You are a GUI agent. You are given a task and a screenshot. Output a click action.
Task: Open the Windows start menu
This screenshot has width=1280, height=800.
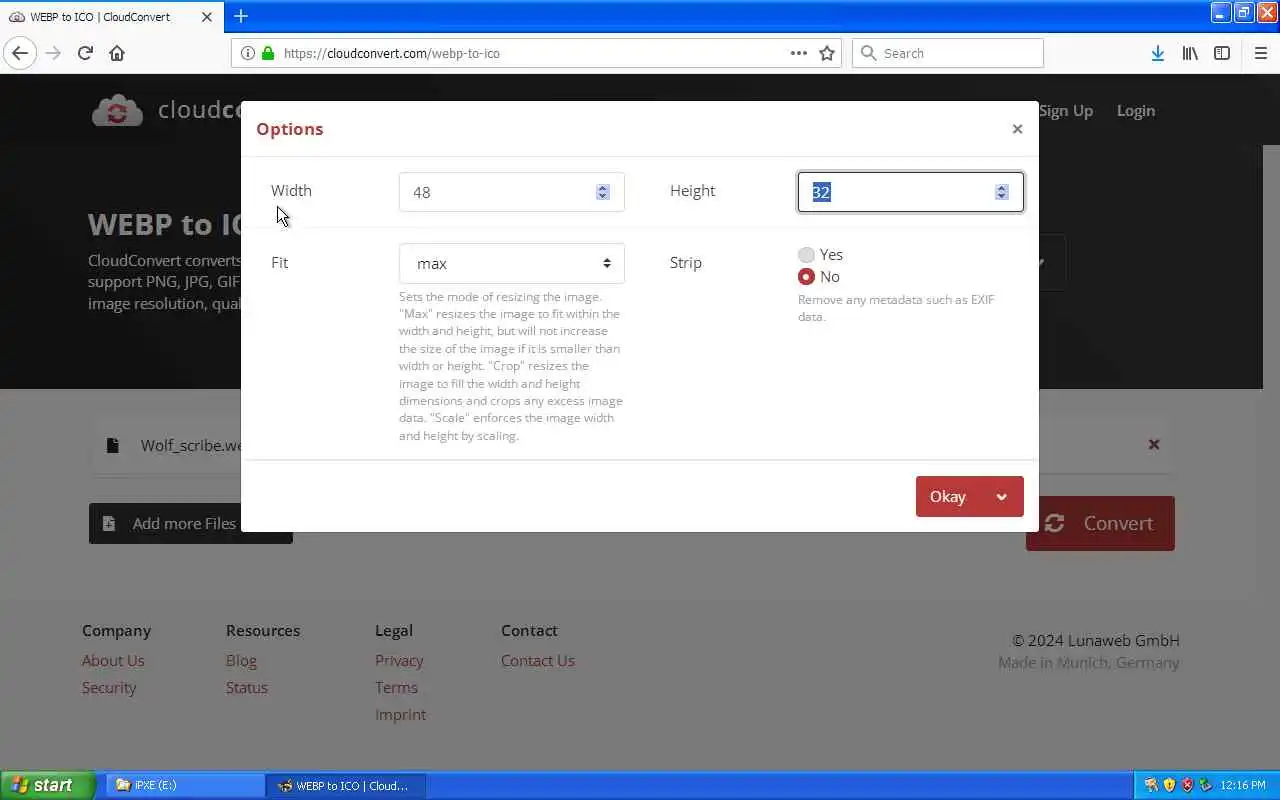pos(47,785)
